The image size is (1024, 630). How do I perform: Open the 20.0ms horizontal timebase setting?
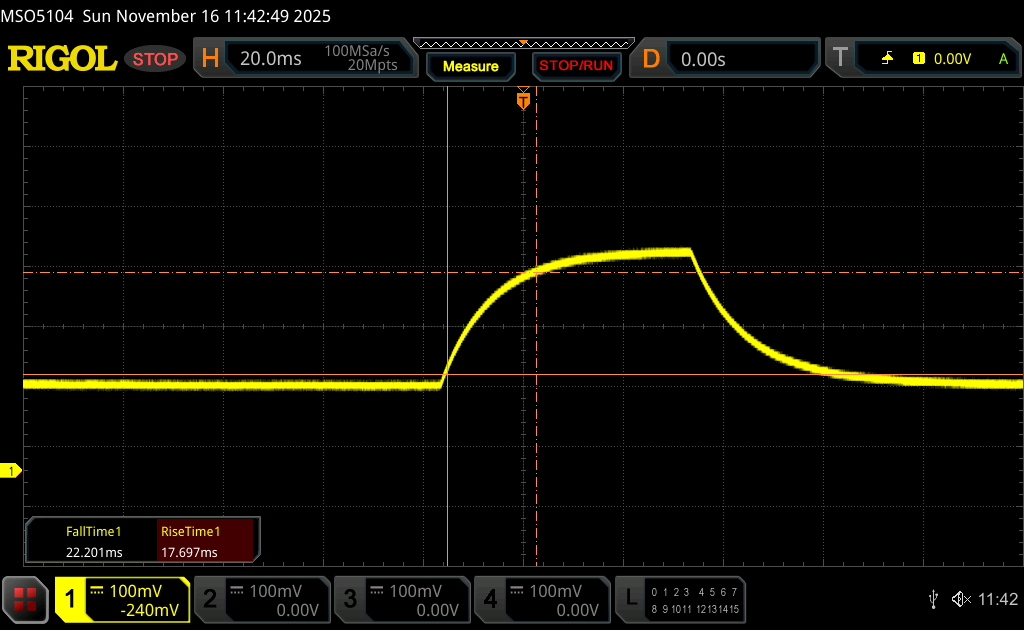pyautogui.click(x=271, y=59)
